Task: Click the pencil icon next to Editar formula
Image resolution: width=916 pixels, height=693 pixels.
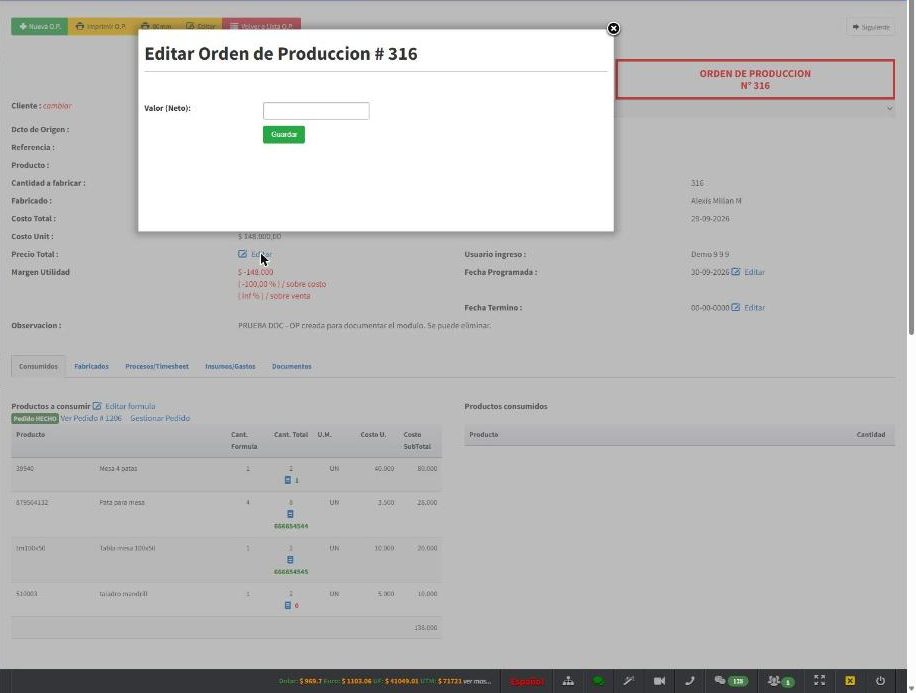Action: click(x=97, y=406)
